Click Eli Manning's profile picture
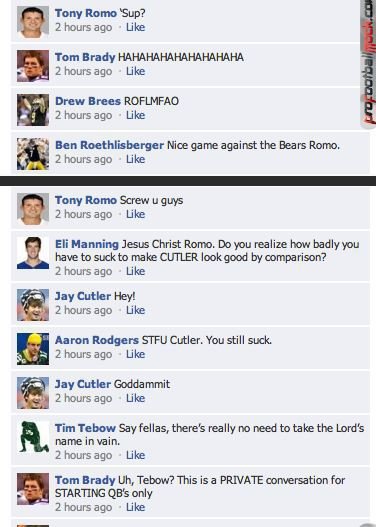This screenshot has height=527, width=376. [x=33, y=253]
